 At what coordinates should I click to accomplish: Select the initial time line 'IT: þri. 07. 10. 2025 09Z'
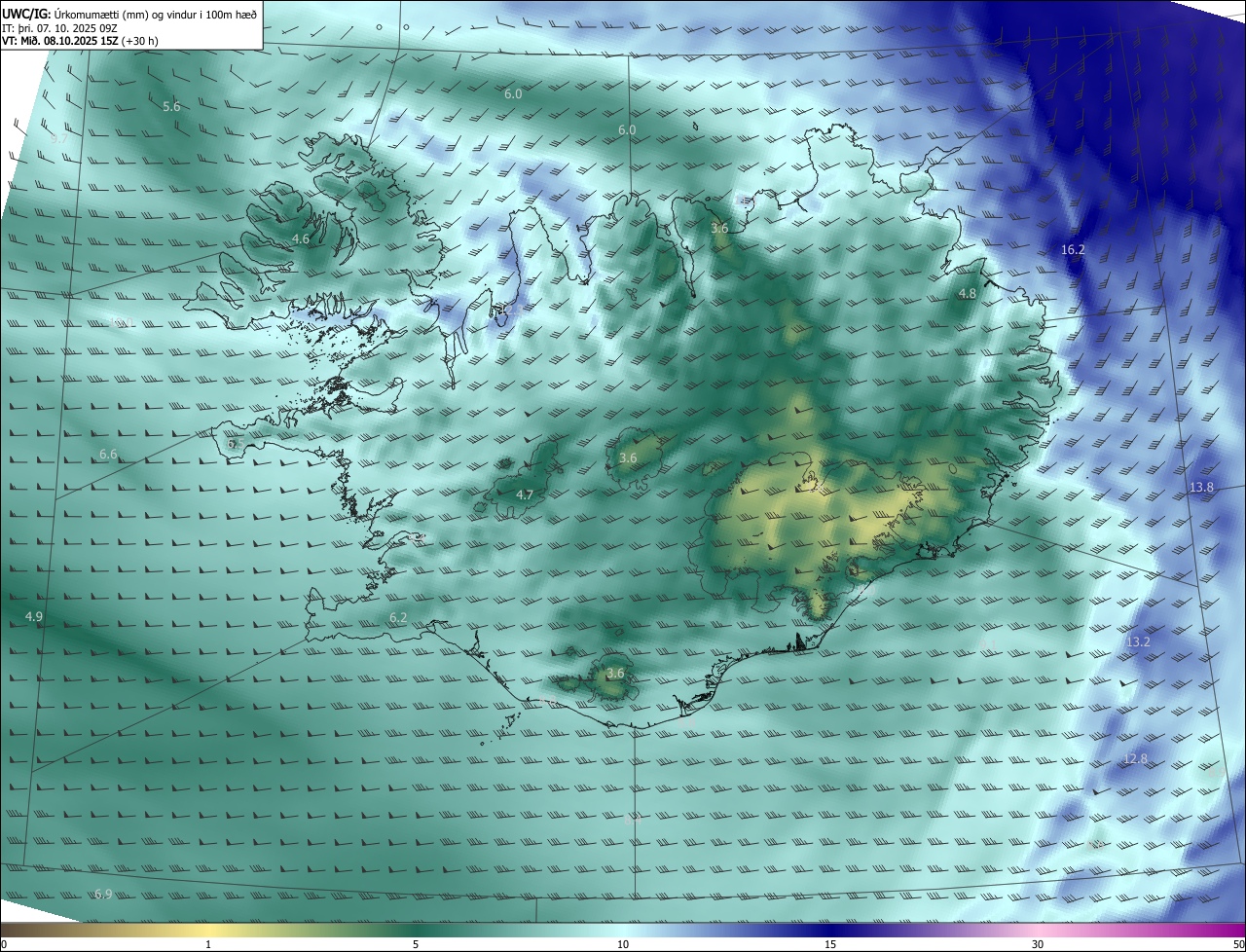click(x=59, y=27)
